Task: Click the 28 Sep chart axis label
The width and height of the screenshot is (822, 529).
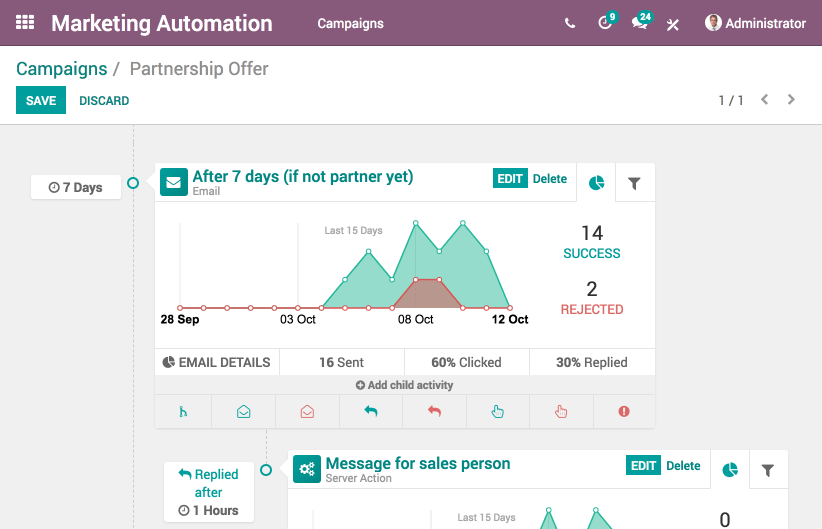Action: 179,319
